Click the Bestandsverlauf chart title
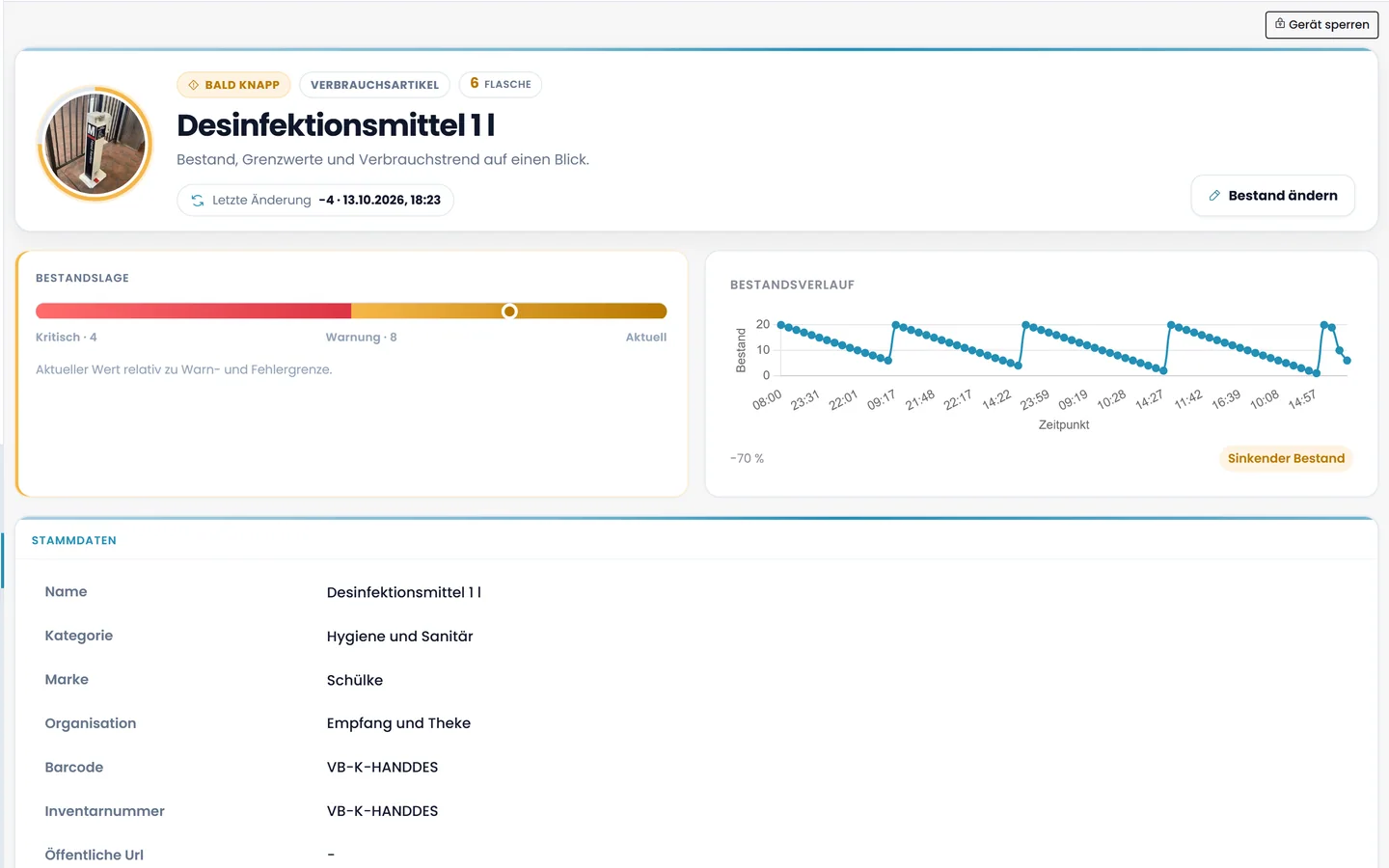 tap(792, 285)
